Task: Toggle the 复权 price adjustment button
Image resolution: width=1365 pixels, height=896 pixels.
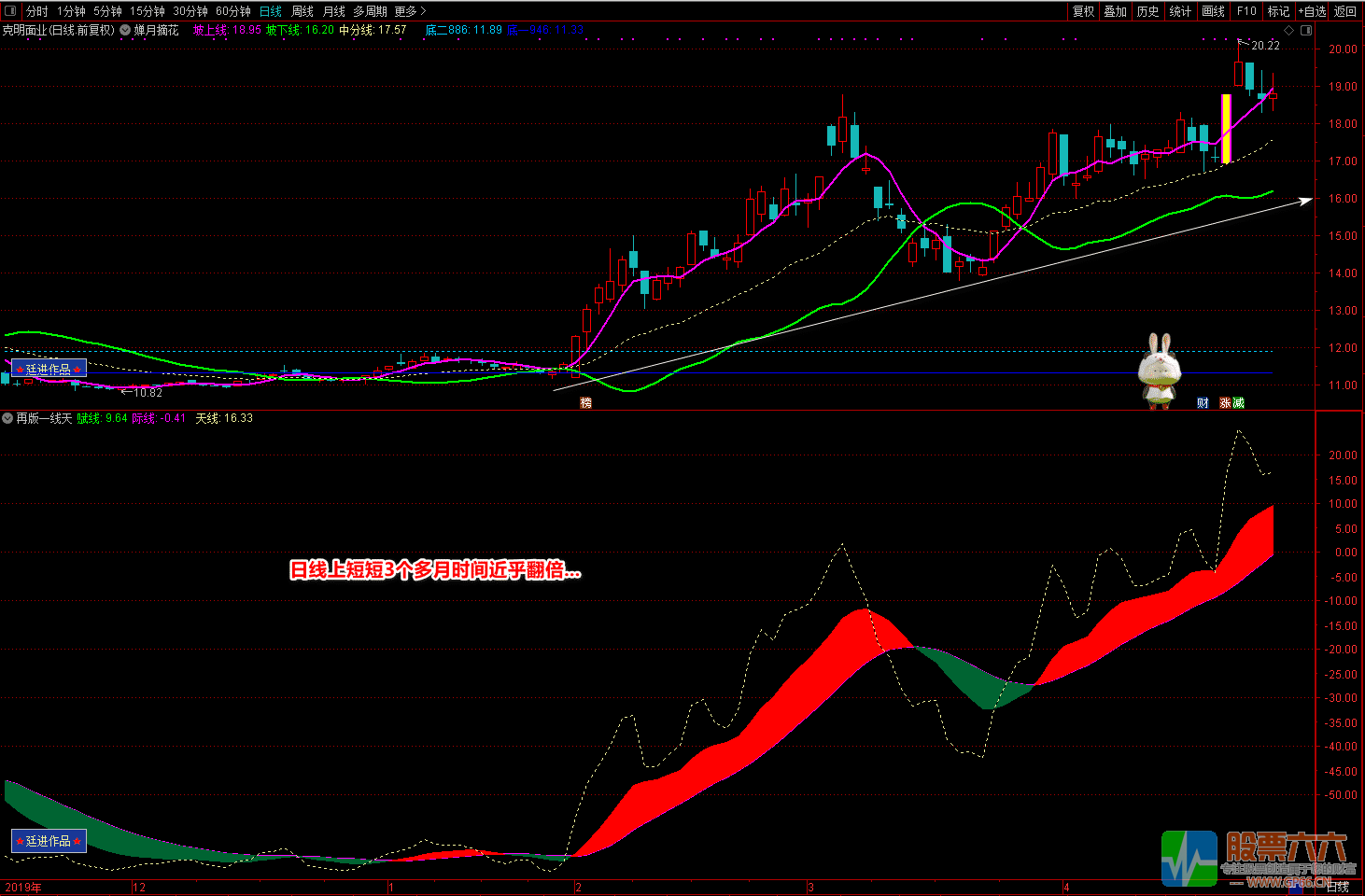Action: pos(1083,11)
